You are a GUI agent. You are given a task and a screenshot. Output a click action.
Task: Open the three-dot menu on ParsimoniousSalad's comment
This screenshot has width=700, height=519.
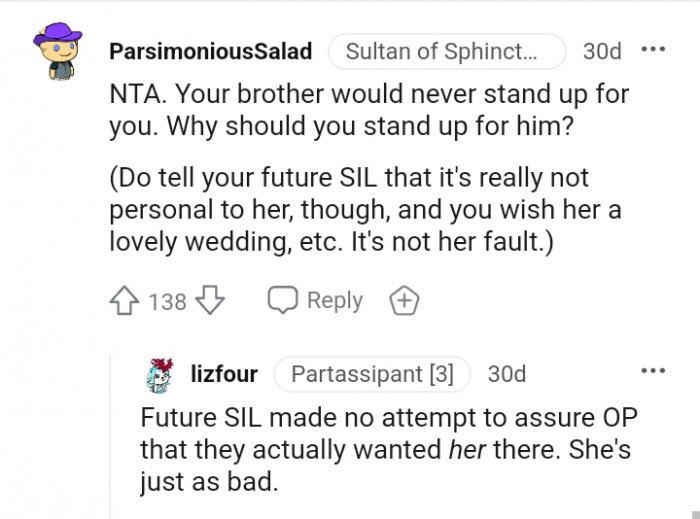[x=651, y=49]
